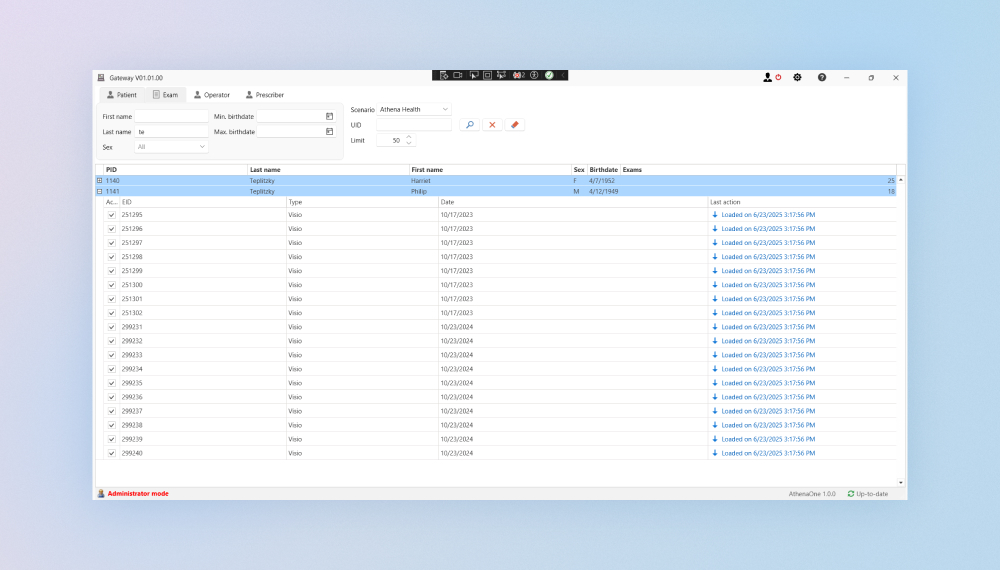Toggle the checkbox for exam 299240
This screenshot has width=1000, height=570.
(112, 453)
